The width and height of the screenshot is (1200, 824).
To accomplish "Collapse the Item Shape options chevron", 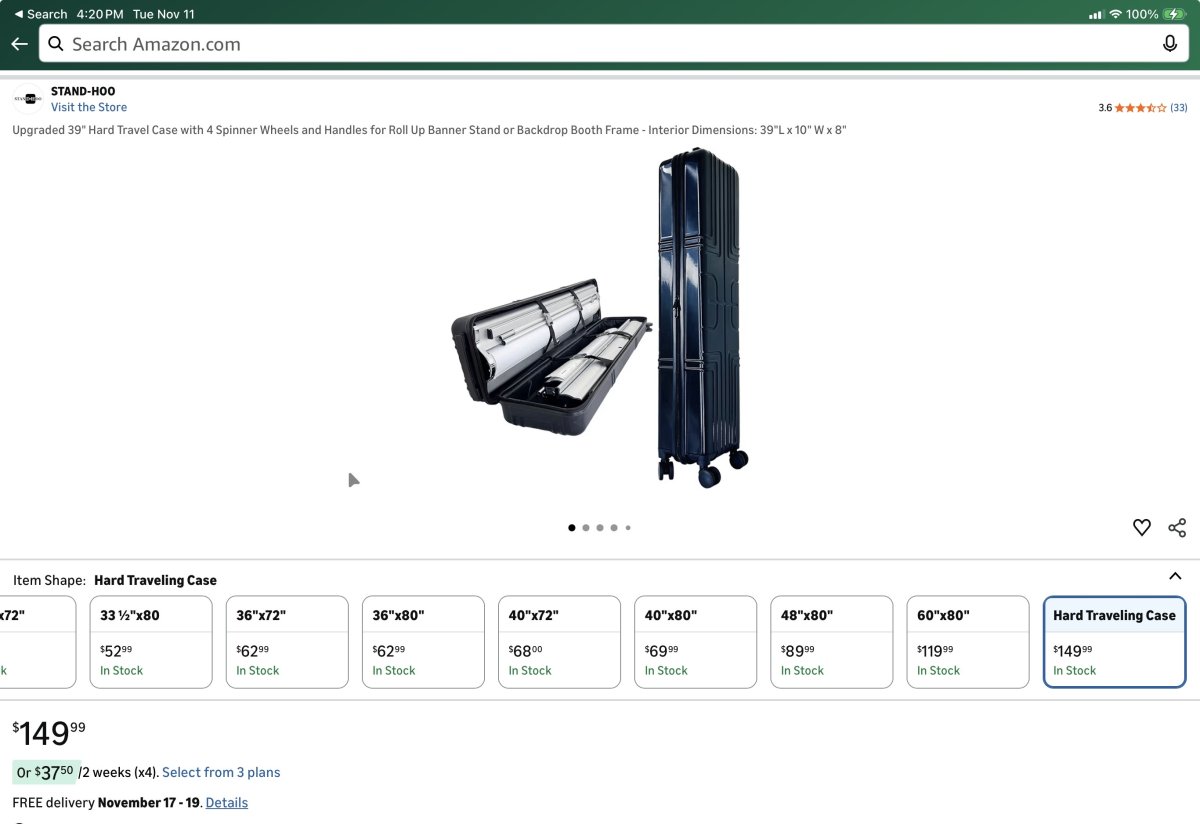I will pyautogui.click(x=1175, y=576).
